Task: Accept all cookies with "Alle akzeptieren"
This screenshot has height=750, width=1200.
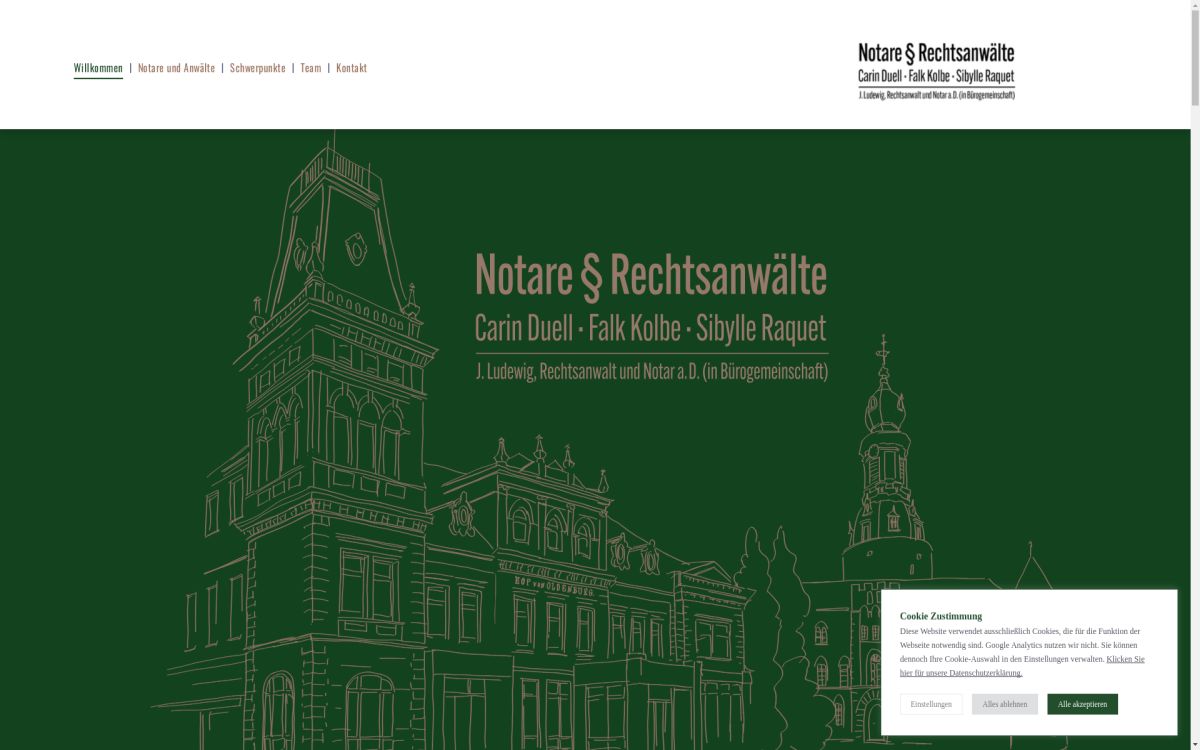Action: pos(1082,704)
